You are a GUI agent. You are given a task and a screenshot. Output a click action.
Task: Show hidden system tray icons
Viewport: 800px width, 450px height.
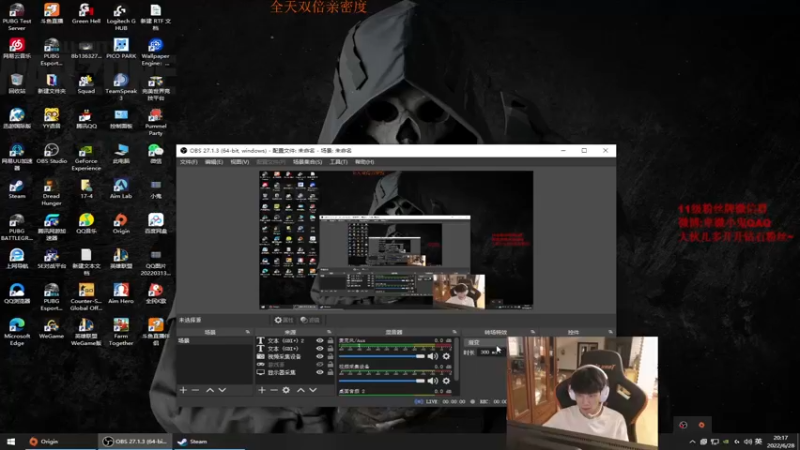[x=692, y=442]
